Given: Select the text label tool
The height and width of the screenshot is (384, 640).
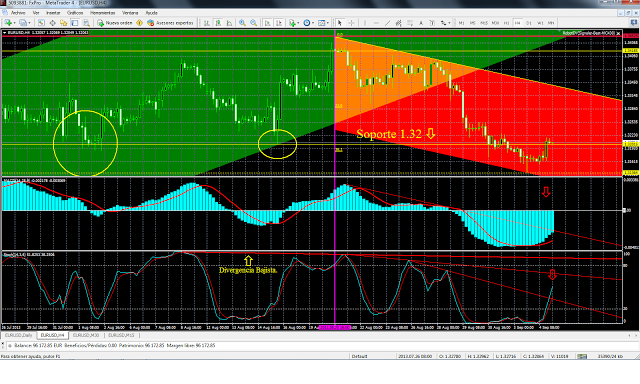Looking at the screenshot, I should (432, 23).
